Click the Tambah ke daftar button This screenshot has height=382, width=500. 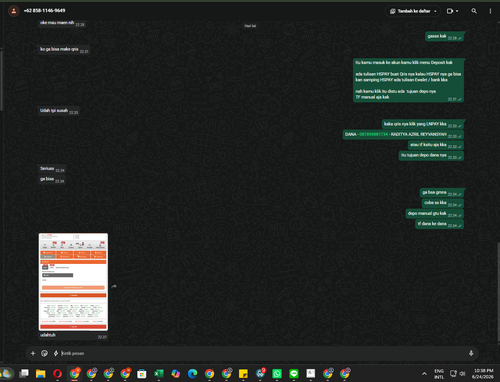(x=413, y=11)
